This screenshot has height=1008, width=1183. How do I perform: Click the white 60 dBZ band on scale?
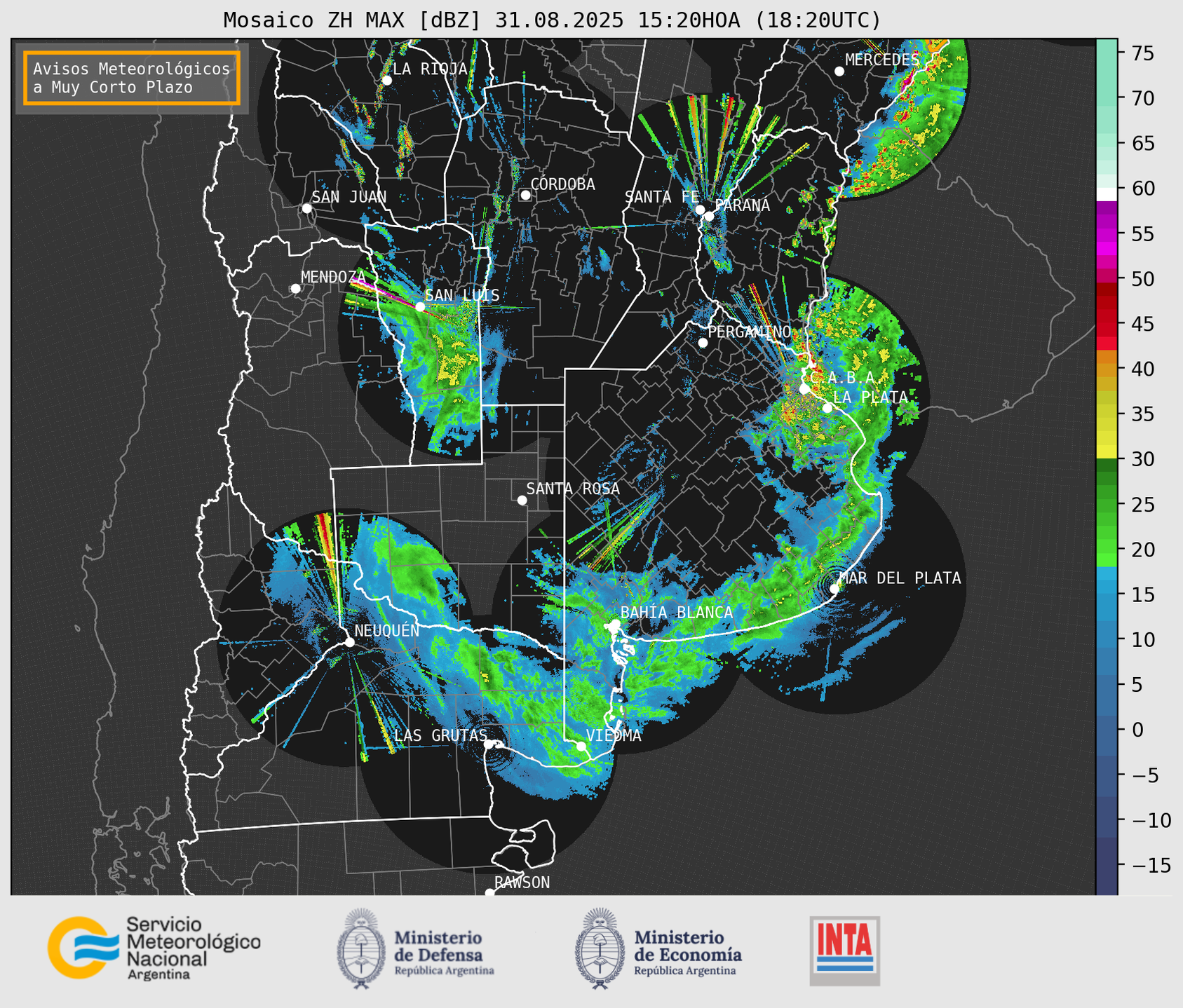point(1107,193)
